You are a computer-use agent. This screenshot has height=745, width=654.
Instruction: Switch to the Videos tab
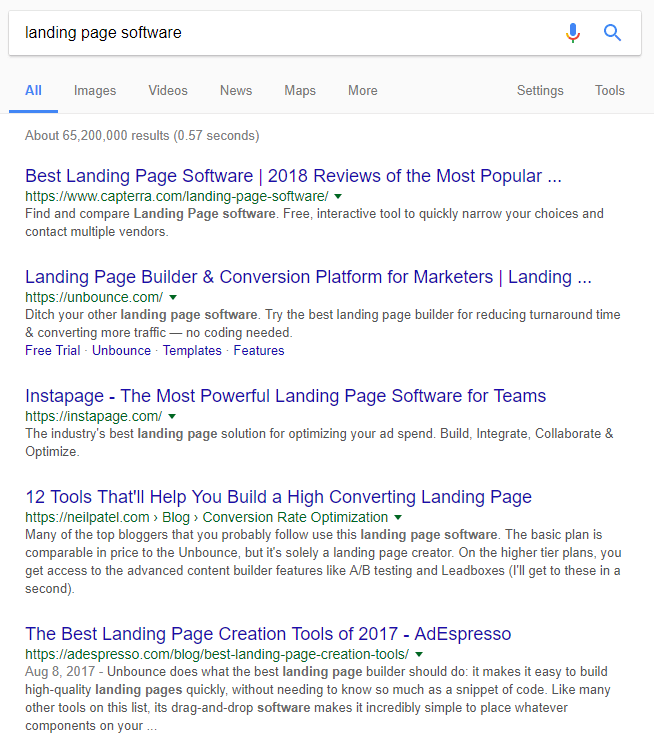point(168,90)
